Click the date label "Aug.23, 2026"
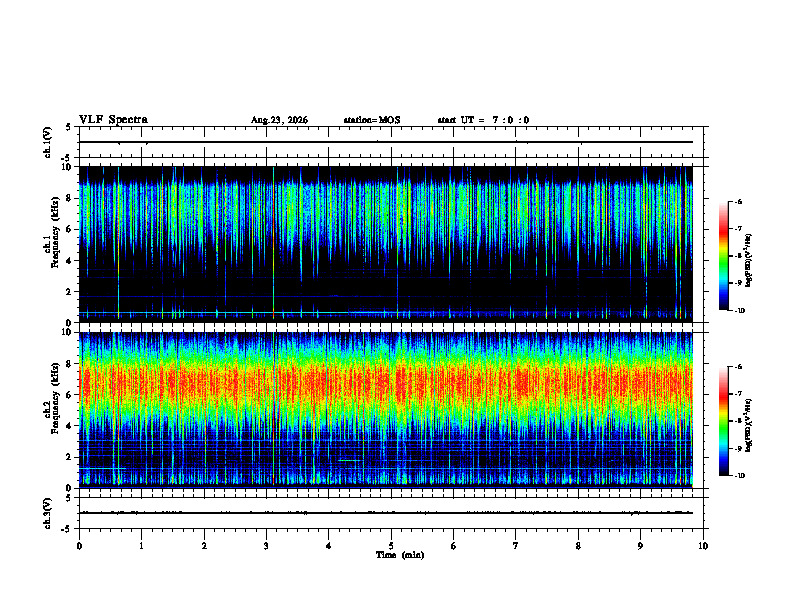Image resolution: width=792 pixels, height=612 pixels. [279, 120]
